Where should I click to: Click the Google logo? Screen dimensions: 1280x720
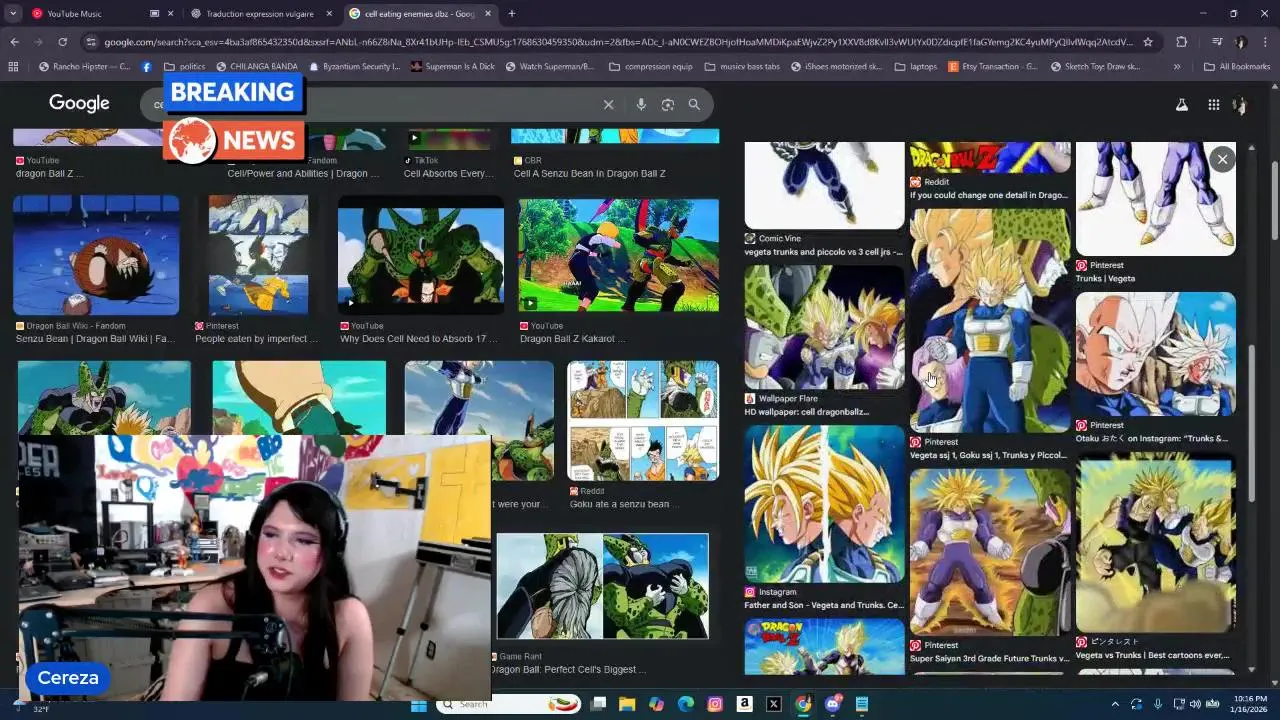tap(79, 103)
